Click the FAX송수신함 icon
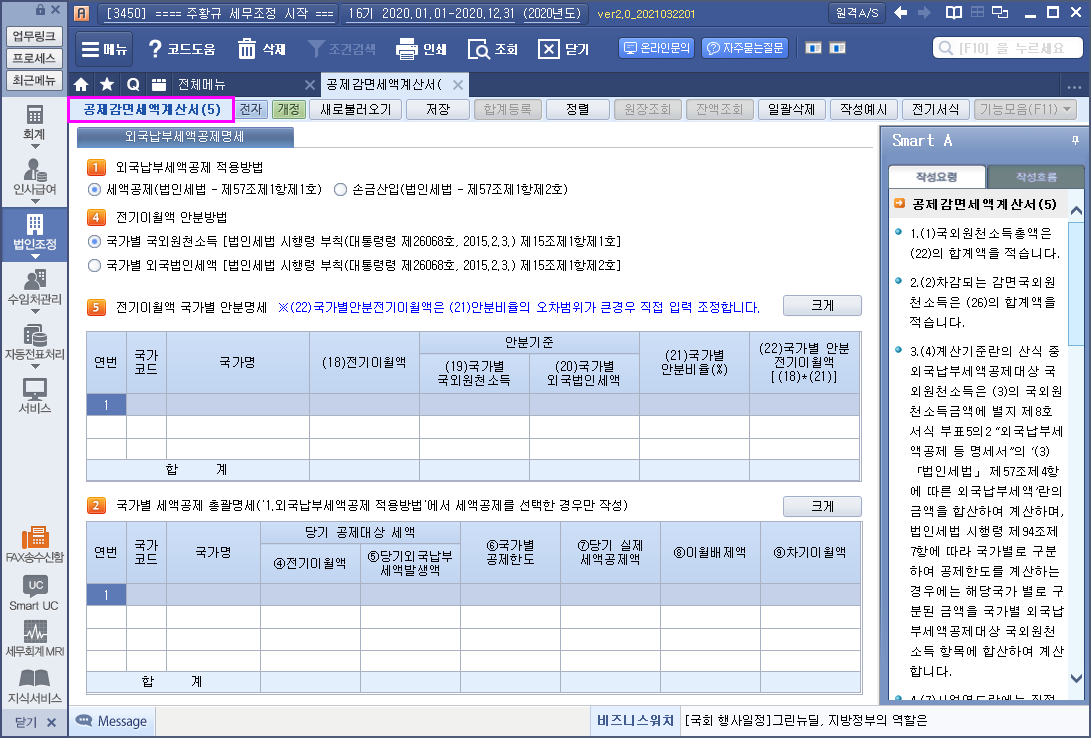 (x=34, y=543)
